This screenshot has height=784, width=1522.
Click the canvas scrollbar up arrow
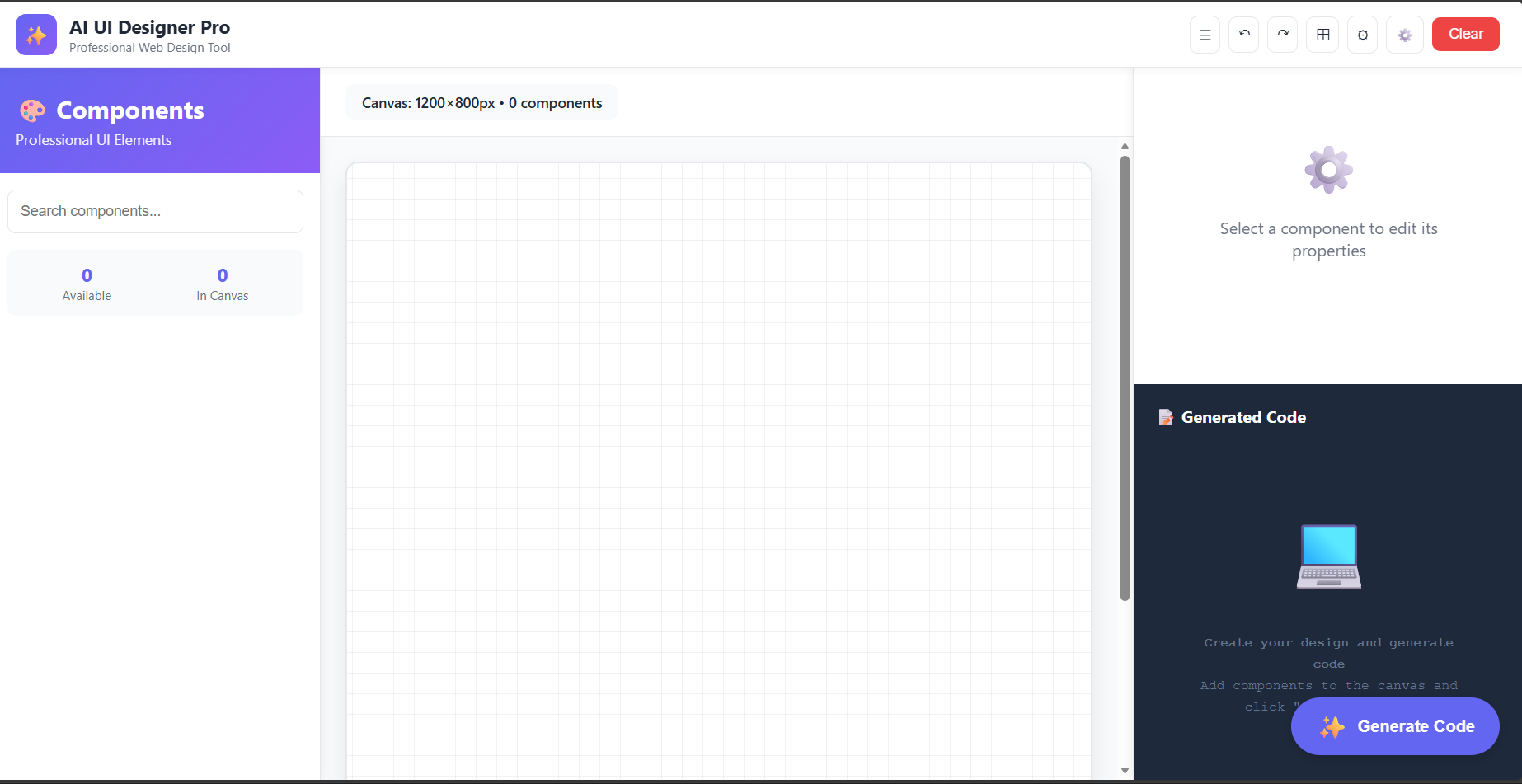click(x=1125, y=146)
